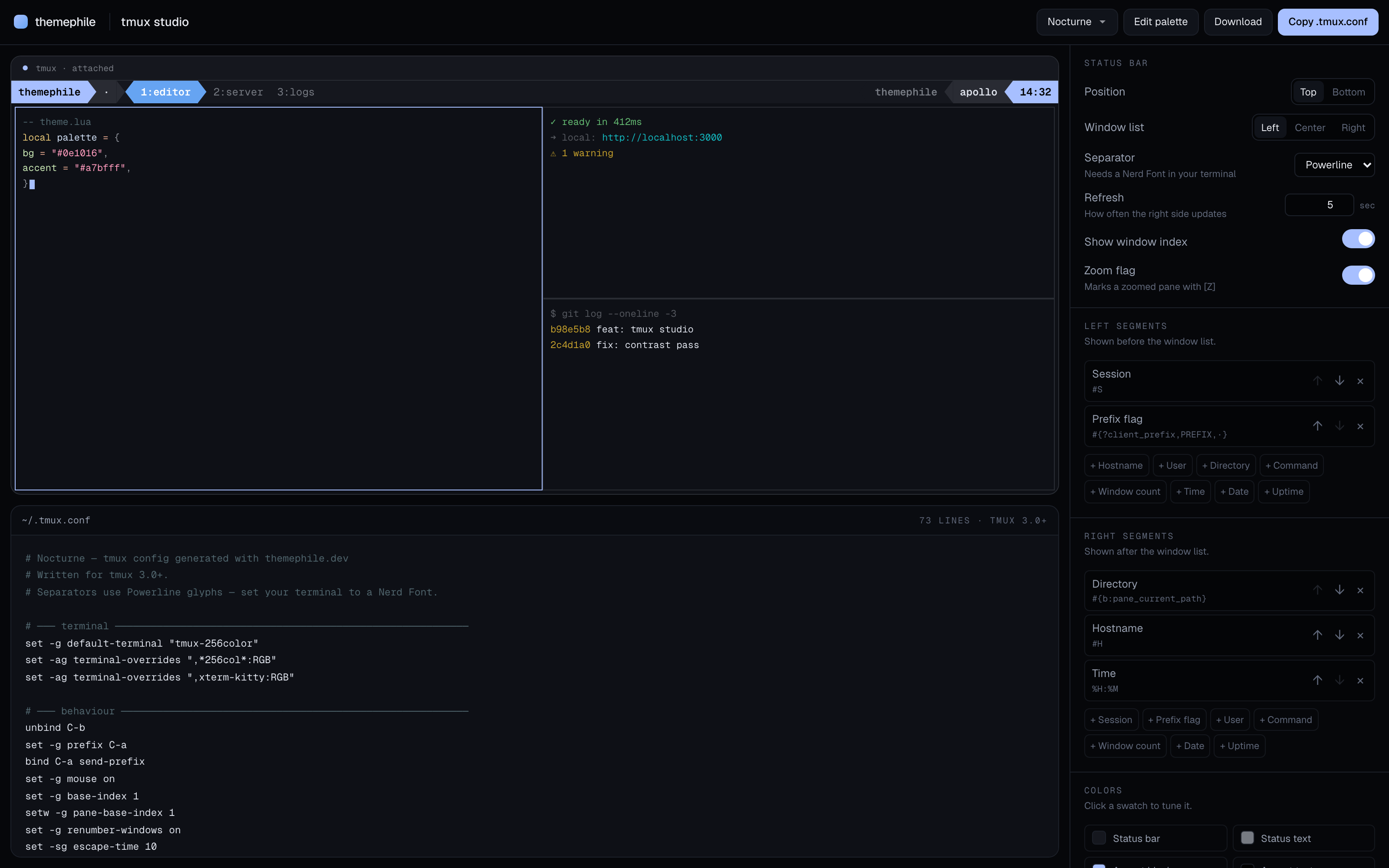The image size is (1389, 868).
Task: Remove the Prefix flag segment
Action: tap(1360, 426)
